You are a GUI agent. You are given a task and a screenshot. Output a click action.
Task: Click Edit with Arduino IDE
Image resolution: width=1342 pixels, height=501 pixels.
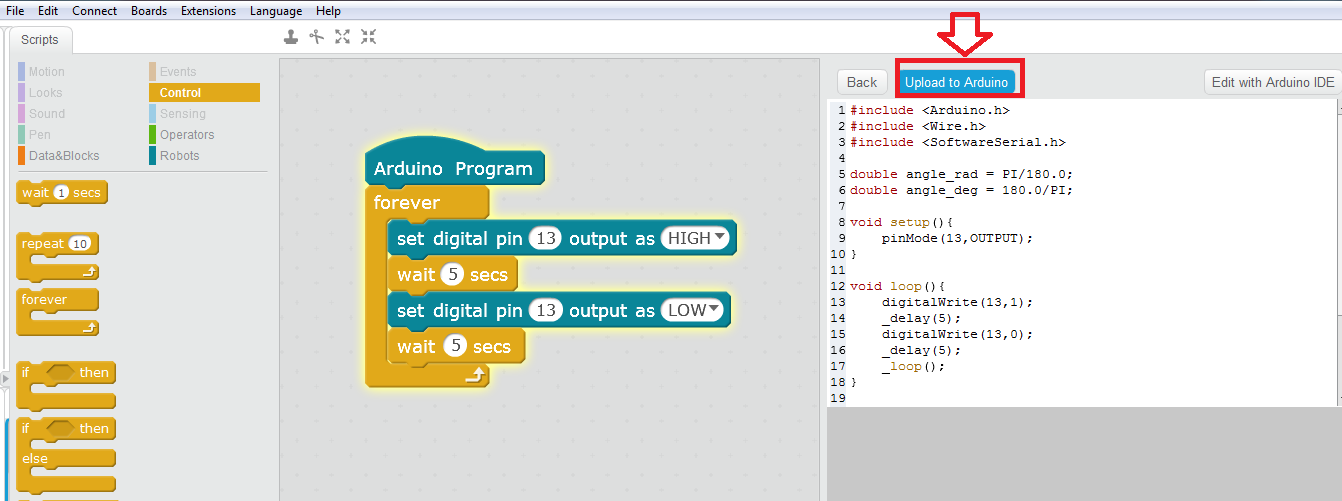[x=1272, y=82]
